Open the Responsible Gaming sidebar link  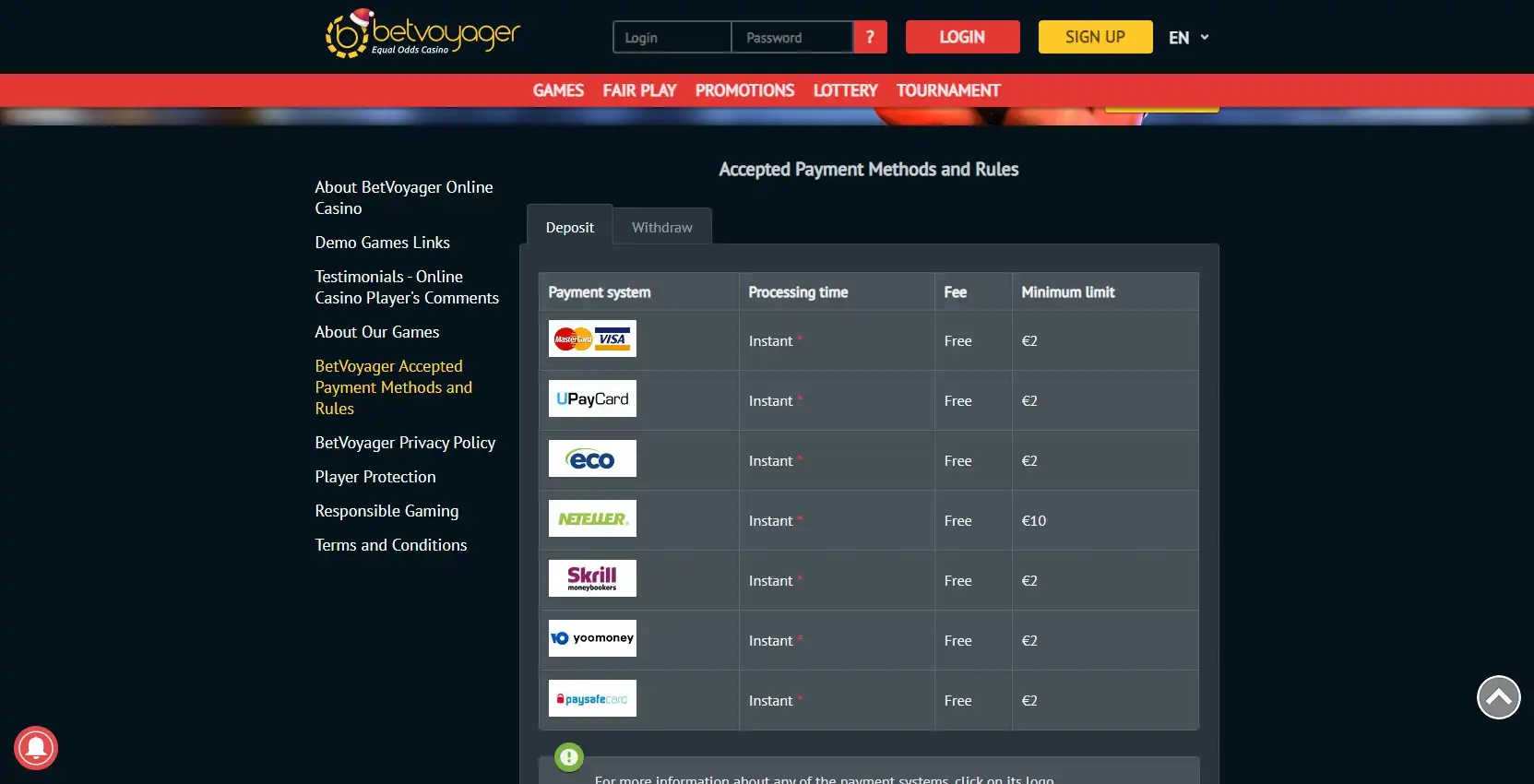[386, 511]
